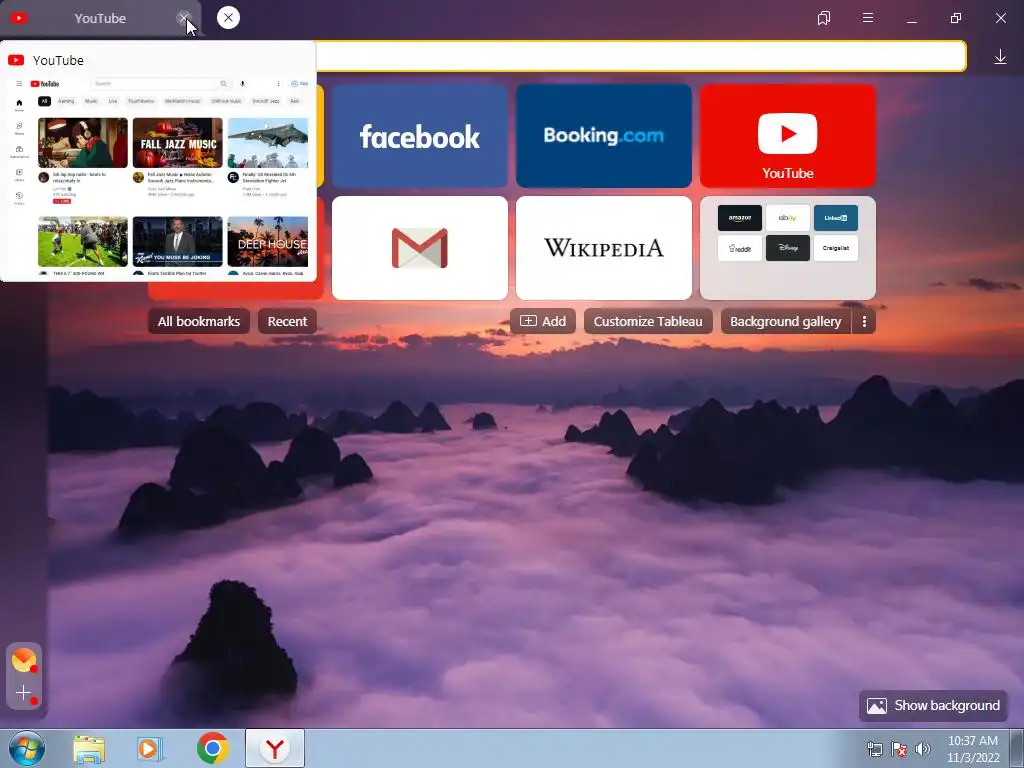
Task: Open Amazon in the tile folder
Action: 739,218
